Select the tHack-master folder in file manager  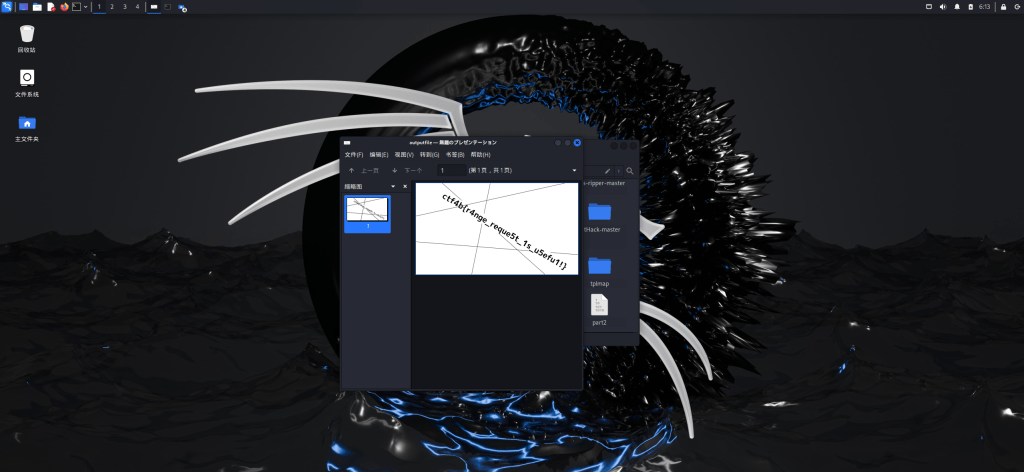[x=601, y=217]
